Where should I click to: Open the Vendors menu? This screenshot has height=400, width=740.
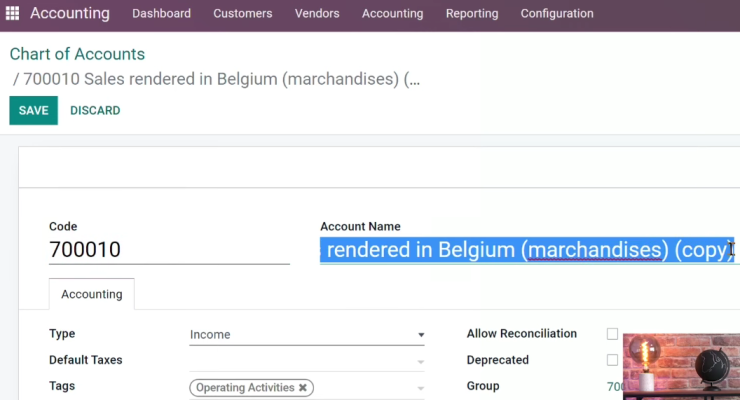pyautogui.click(x=317, y=13)
